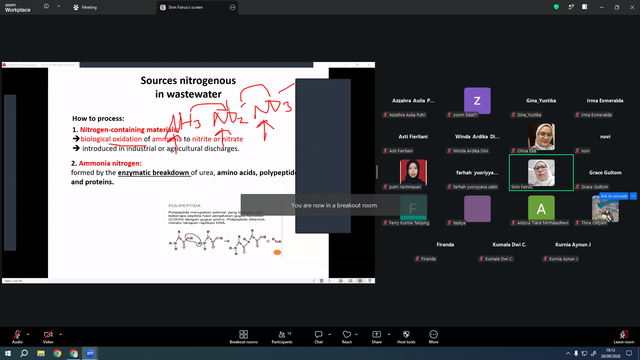Click muted mic icon next to Irma Esmeralda
This screenshot has width=640, height=360.
(577, 115)
